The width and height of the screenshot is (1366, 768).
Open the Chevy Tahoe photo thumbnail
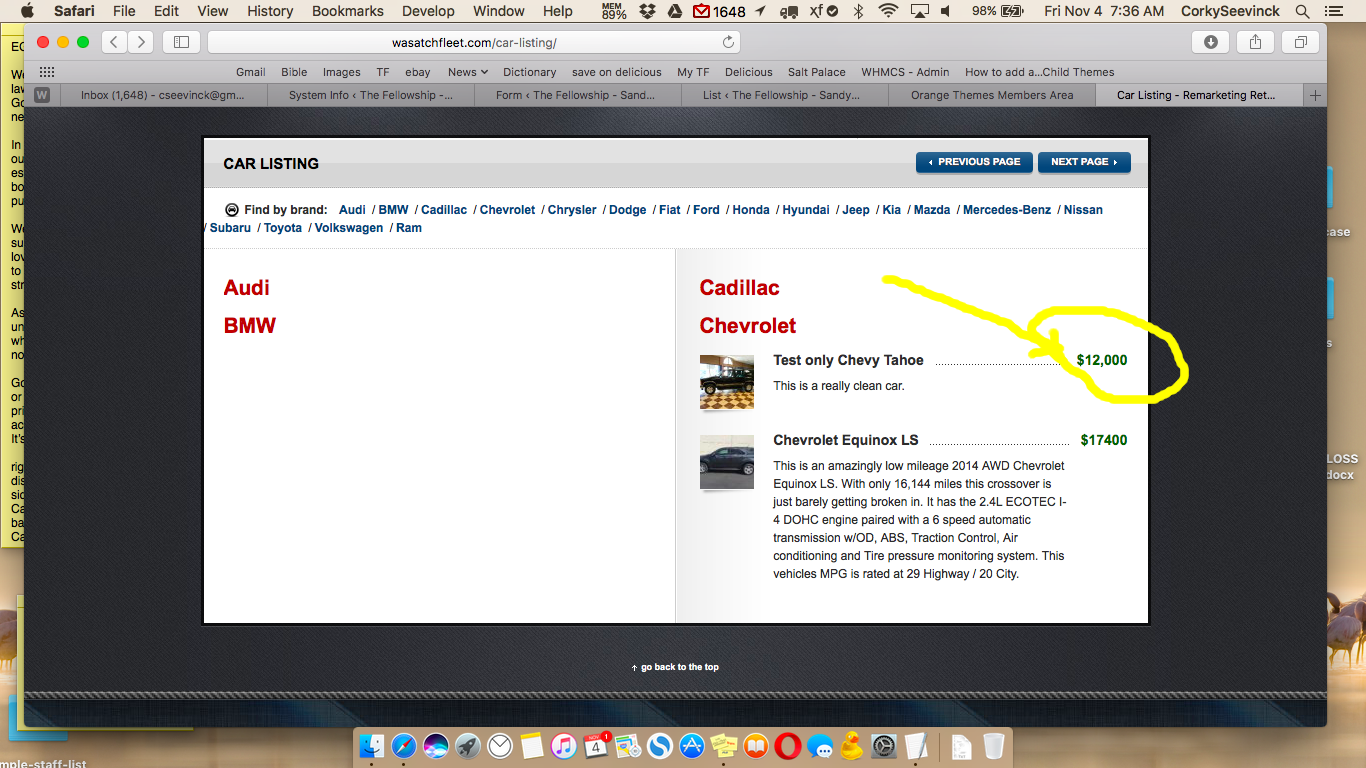(727, 381)
